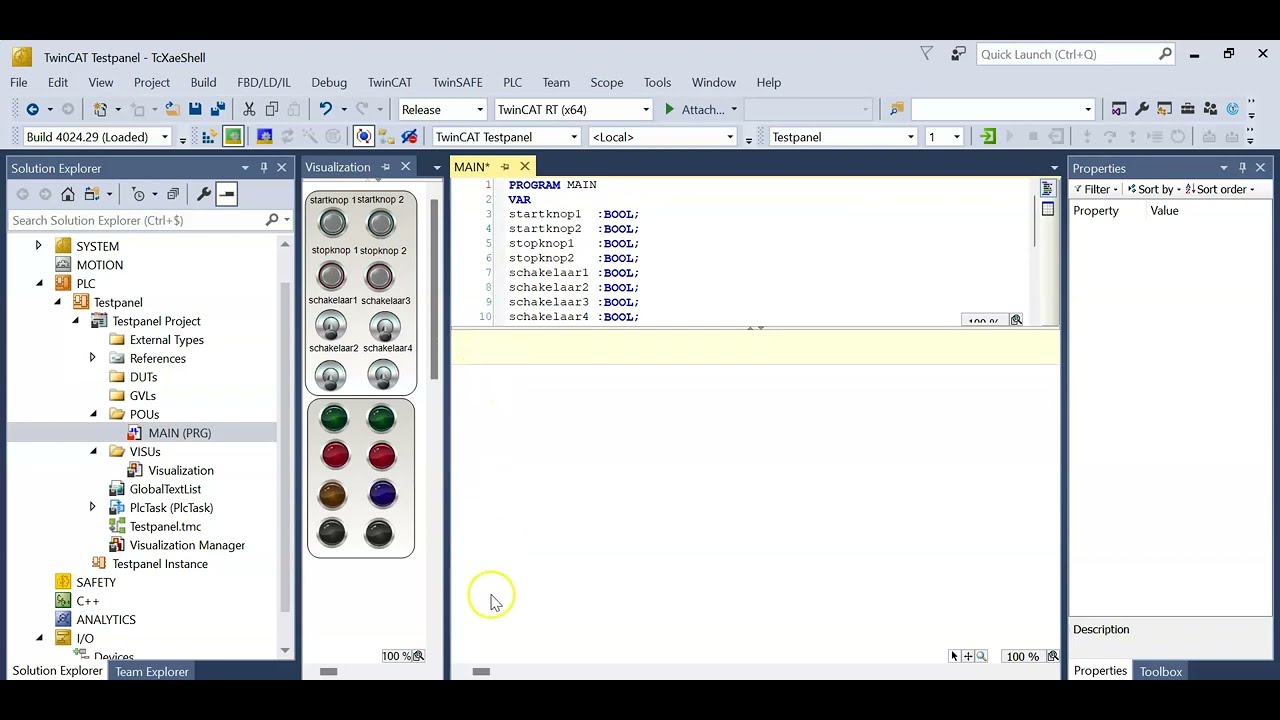
Task: Toggle the schakelaar1 switch in Visualization
Action: [331, 326]
